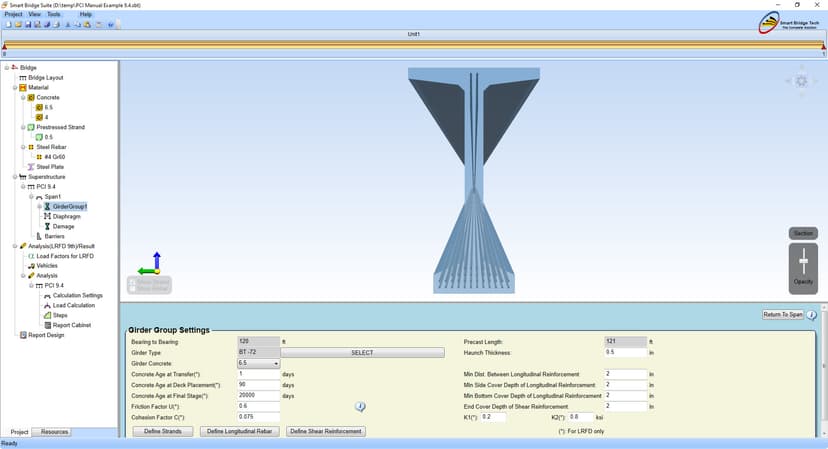The height and width of the screenshot is (449, 828).
Task: Click Define Strands button
Action: (163, 432)
